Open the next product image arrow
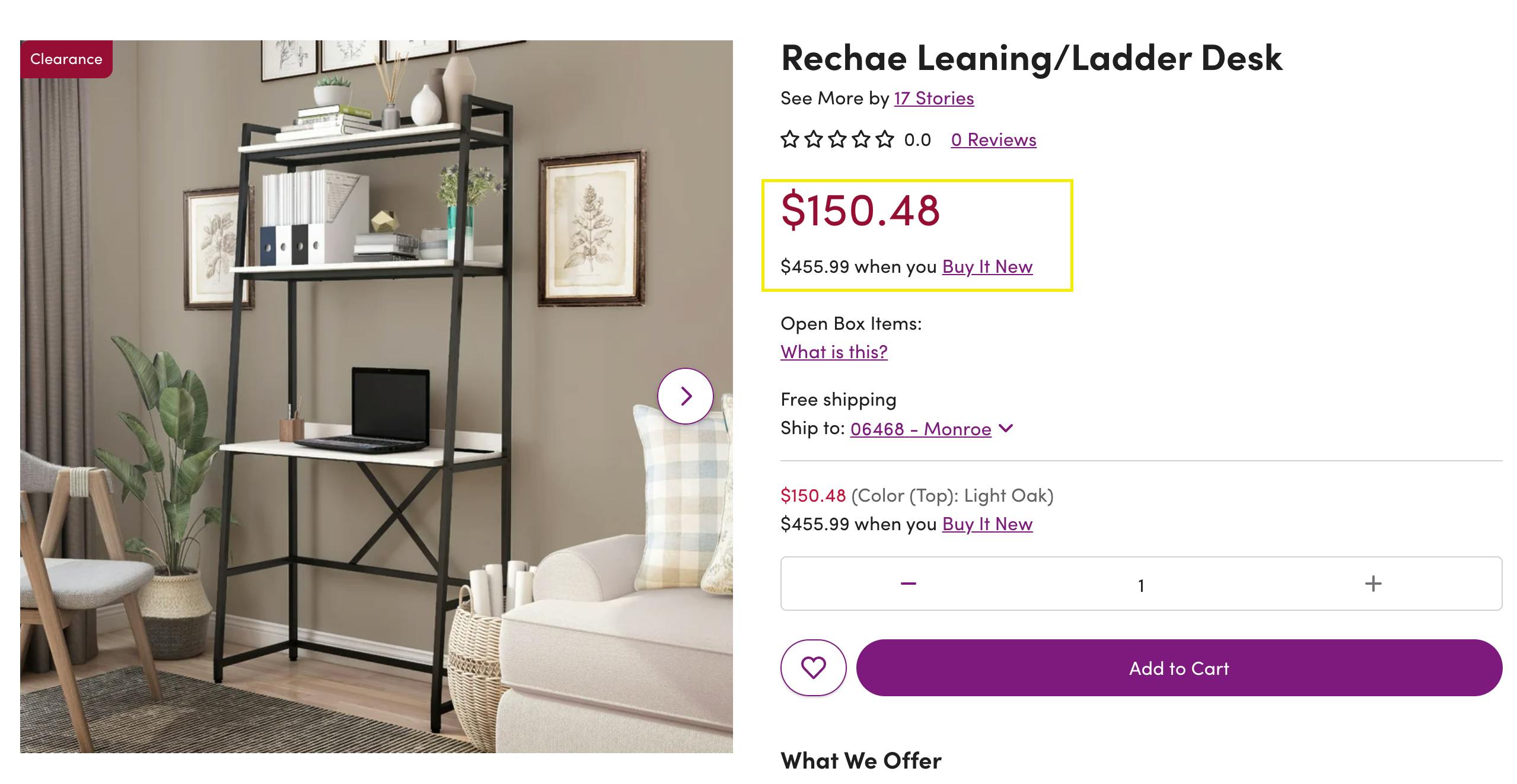The width and height of the screenshot is (1517, 784). pyautogui.click(x=686, y=396)
